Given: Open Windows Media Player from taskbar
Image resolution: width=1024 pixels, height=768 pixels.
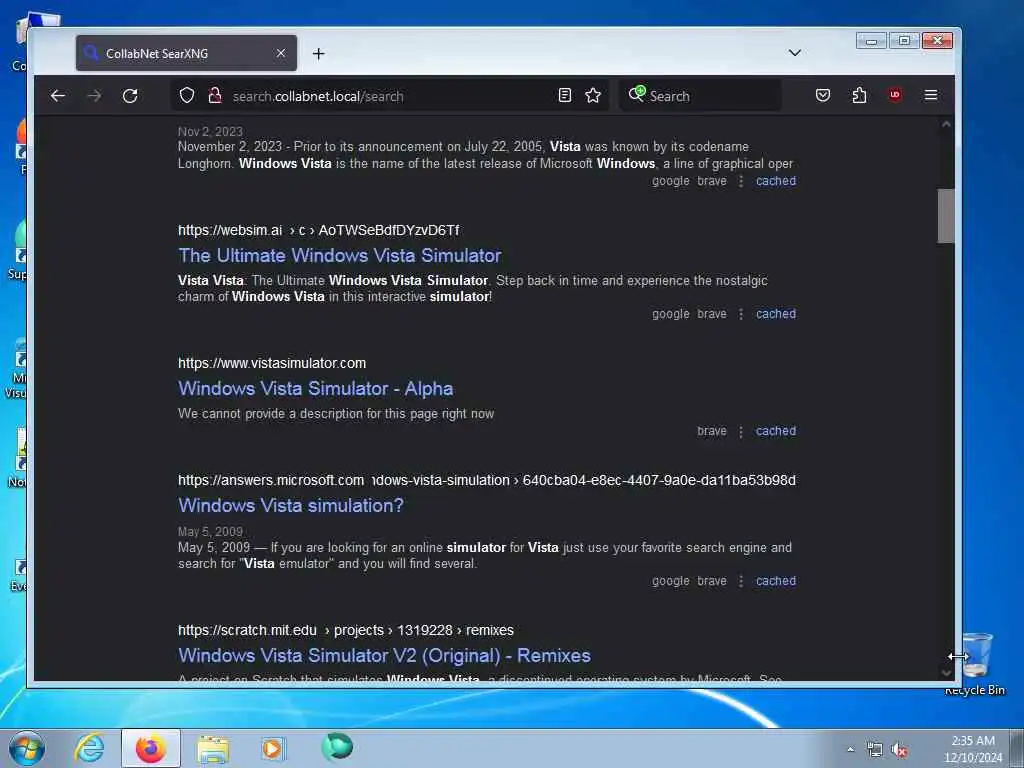Looking at the screenshot, I should pos(272,748).
